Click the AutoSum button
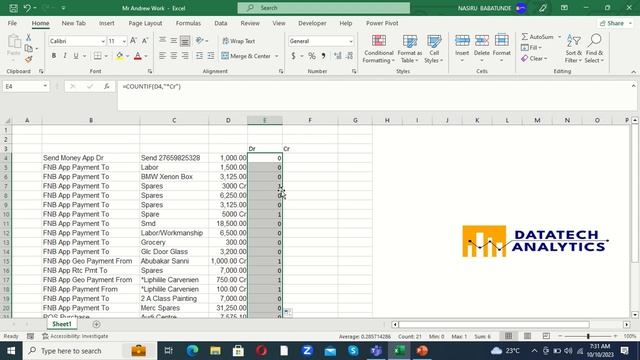 538,37
